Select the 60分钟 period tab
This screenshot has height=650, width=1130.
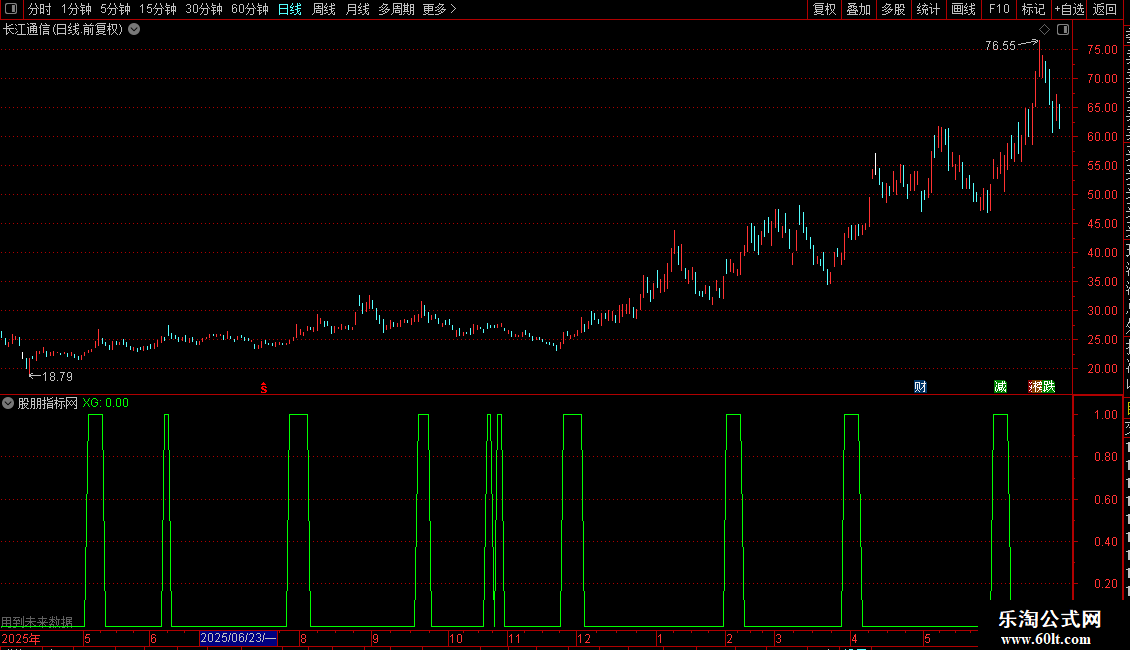click(x=250, y=9)
